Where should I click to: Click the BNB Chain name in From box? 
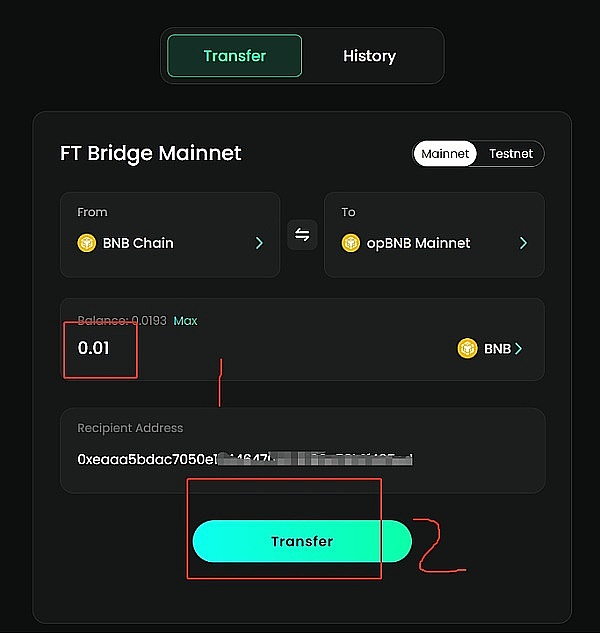[138, 243]
